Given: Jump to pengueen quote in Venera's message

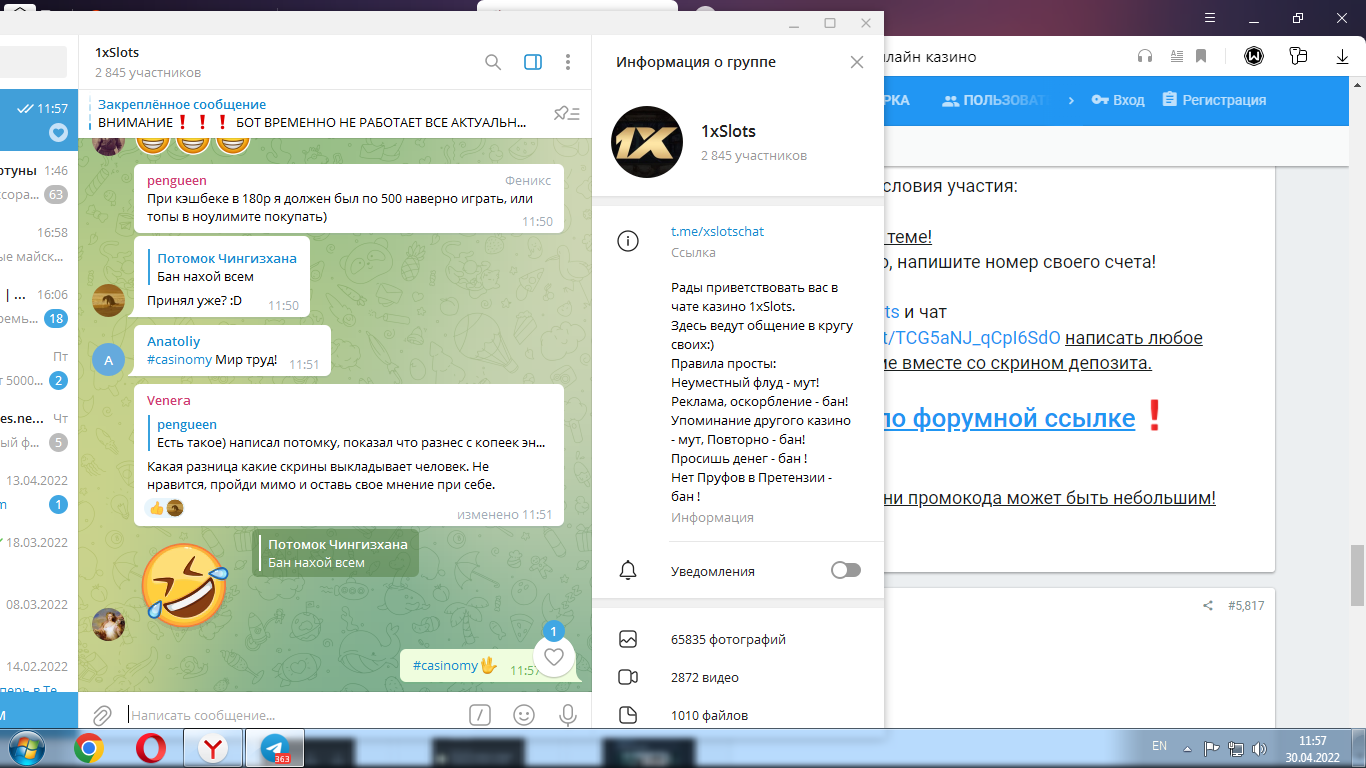Looking at the screenshot, I should (350, 433).
